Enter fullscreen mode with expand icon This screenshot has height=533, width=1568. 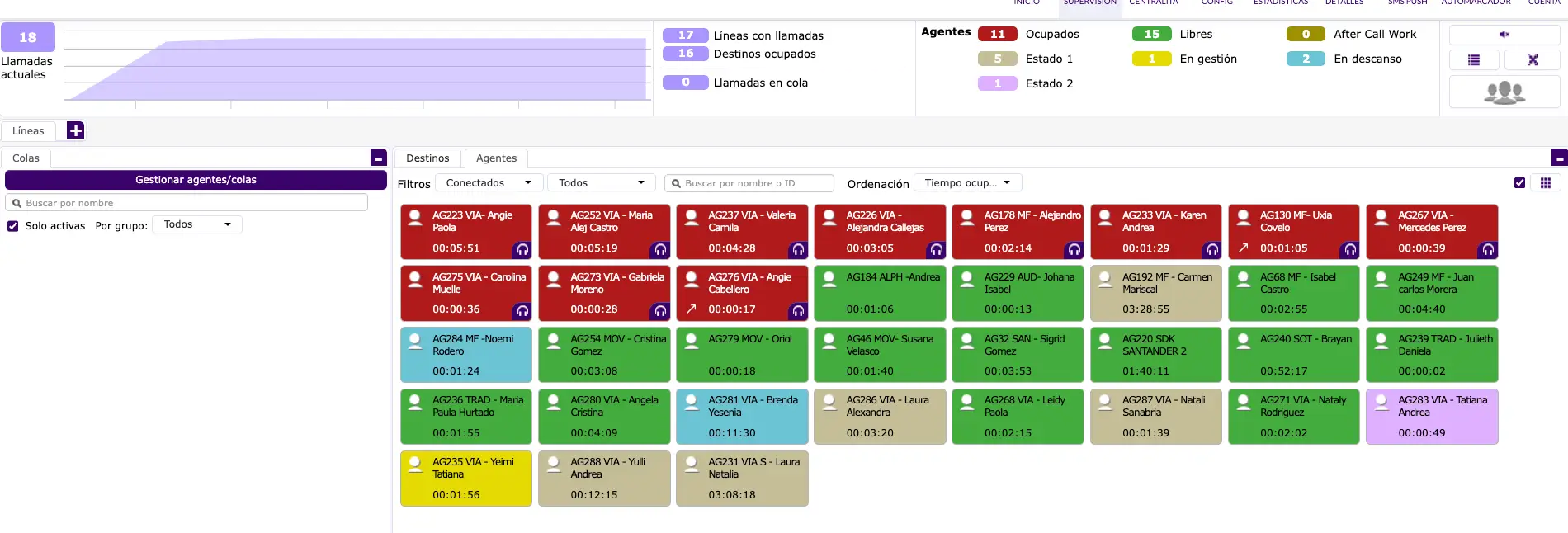1532,60
